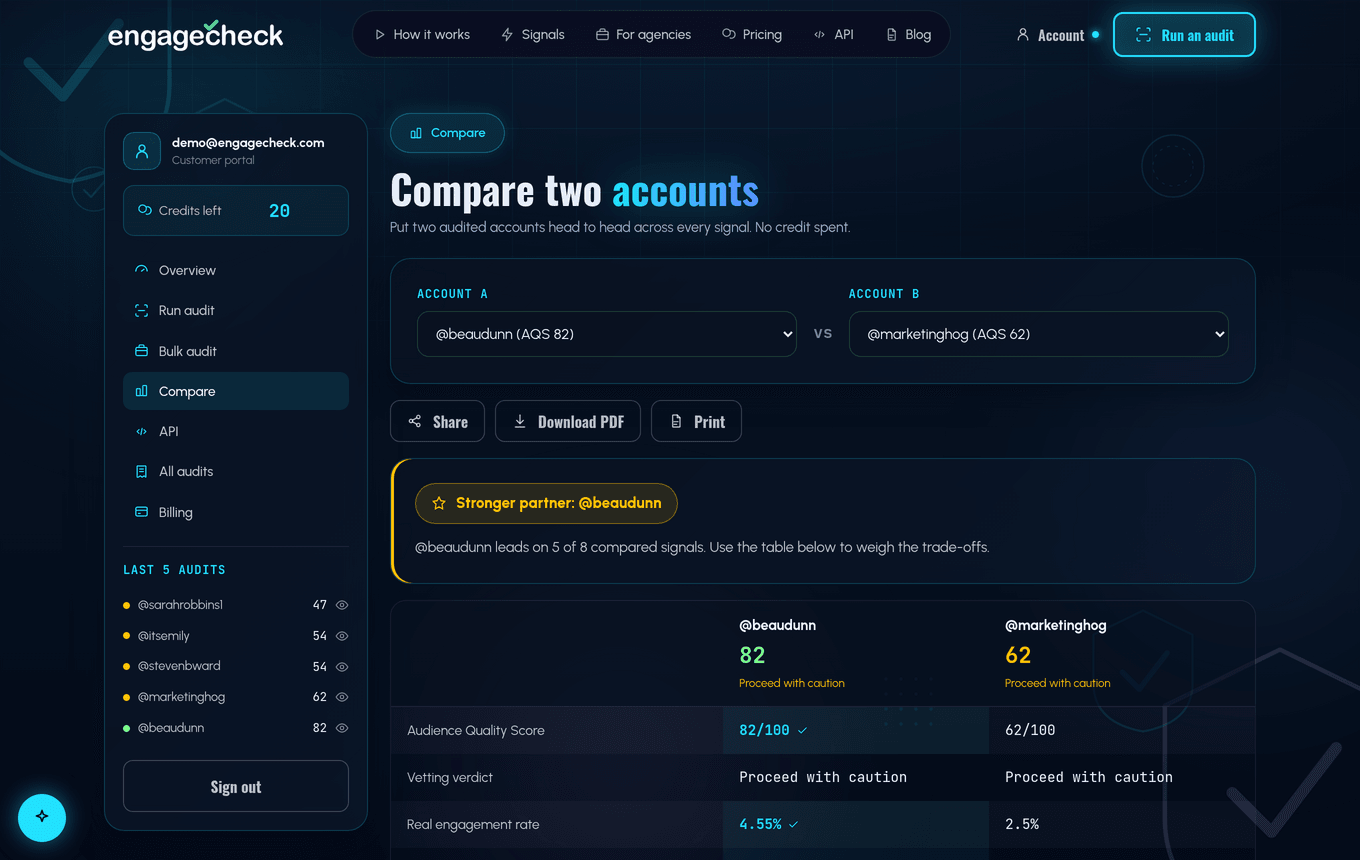The height and width of the screenshot is (860, 1360).
Task: Click the Sign out button
Action: pyautogui.click(x=236, y=786)
